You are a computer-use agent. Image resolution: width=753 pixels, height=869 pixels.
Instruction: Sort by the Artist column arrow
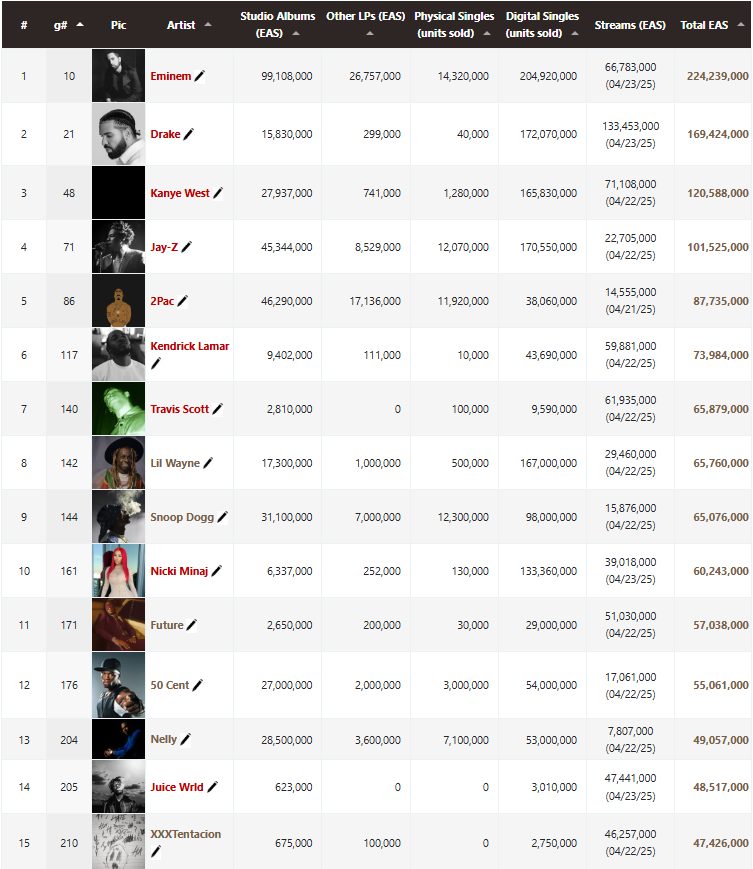[x=208, y=24]
